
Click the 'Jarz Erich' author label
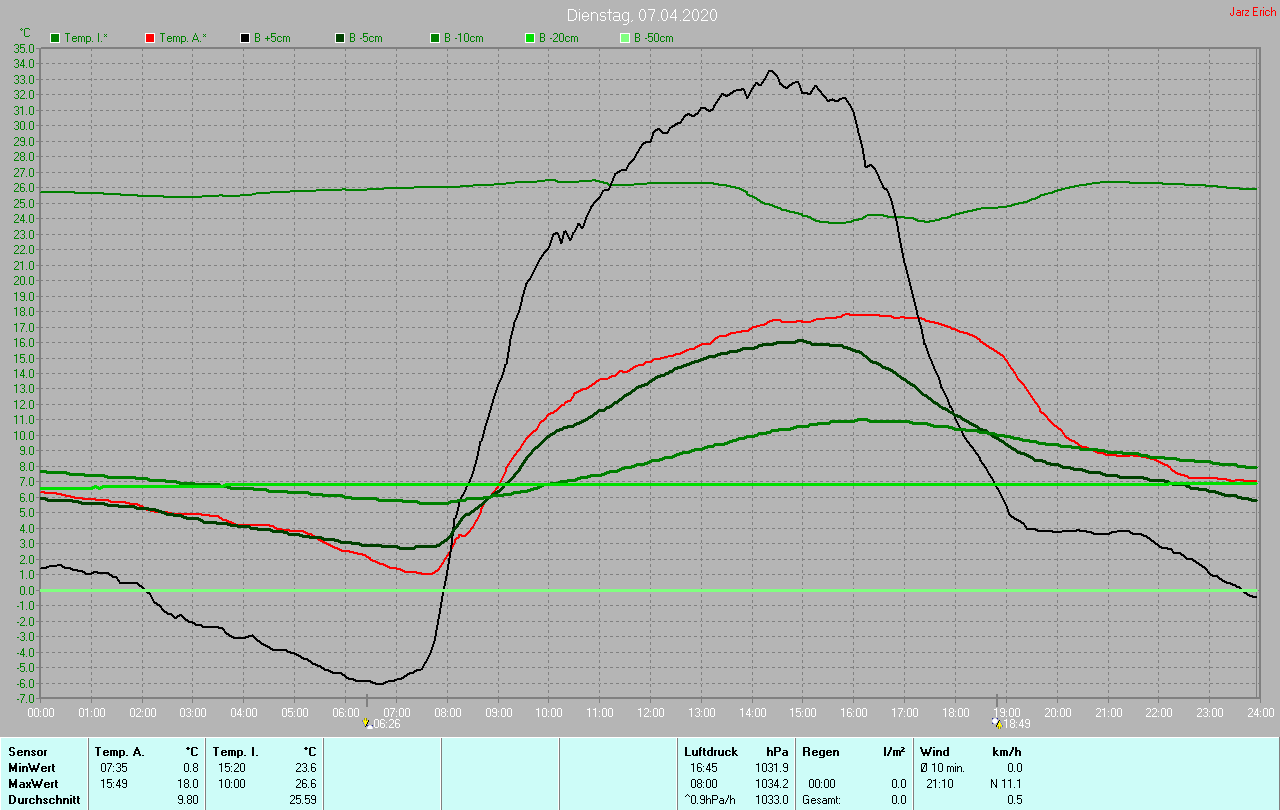coord(1252,12)
